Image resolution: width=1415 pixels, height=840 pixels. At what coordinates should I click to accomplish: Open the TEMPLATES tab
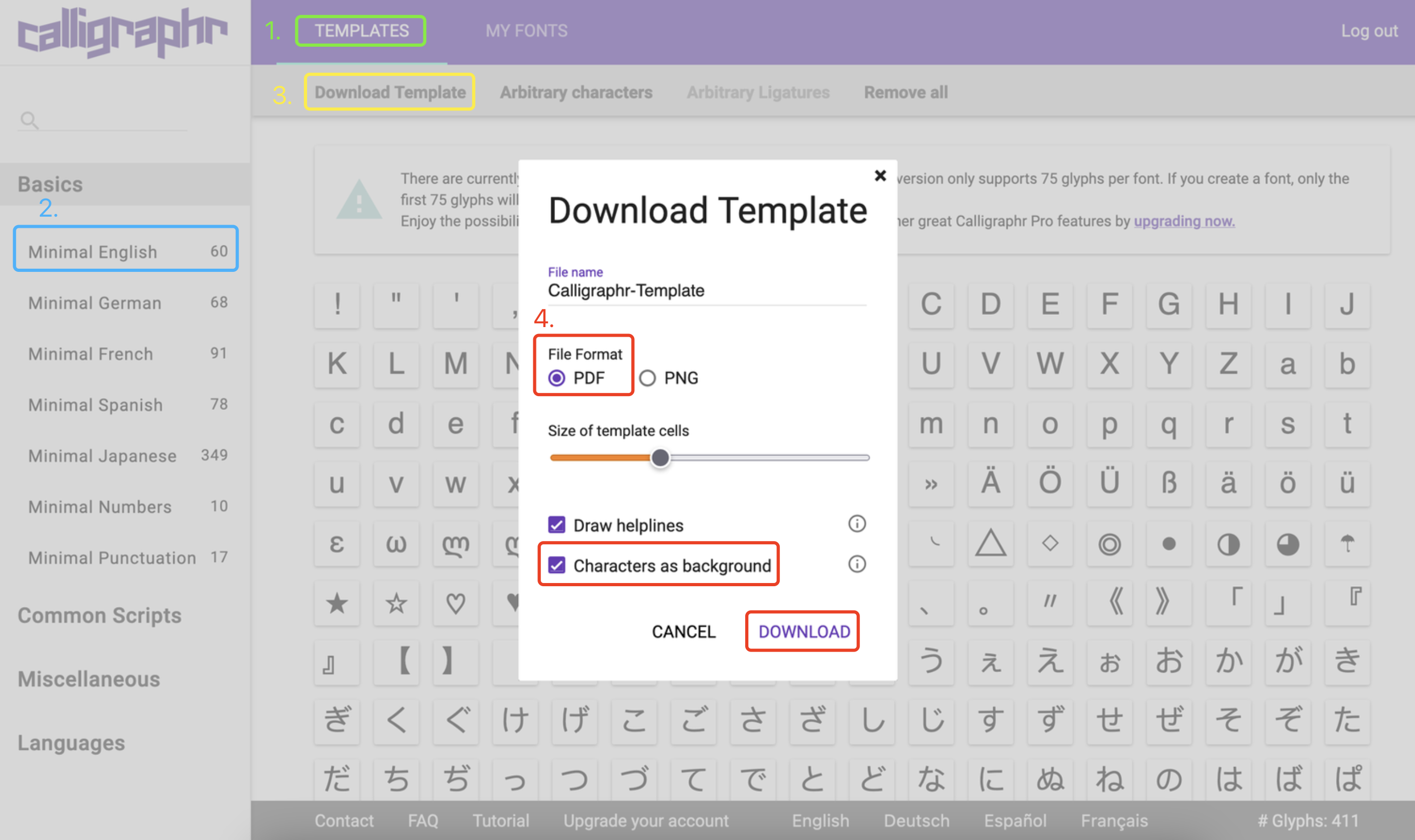click(x=361, y=31)
